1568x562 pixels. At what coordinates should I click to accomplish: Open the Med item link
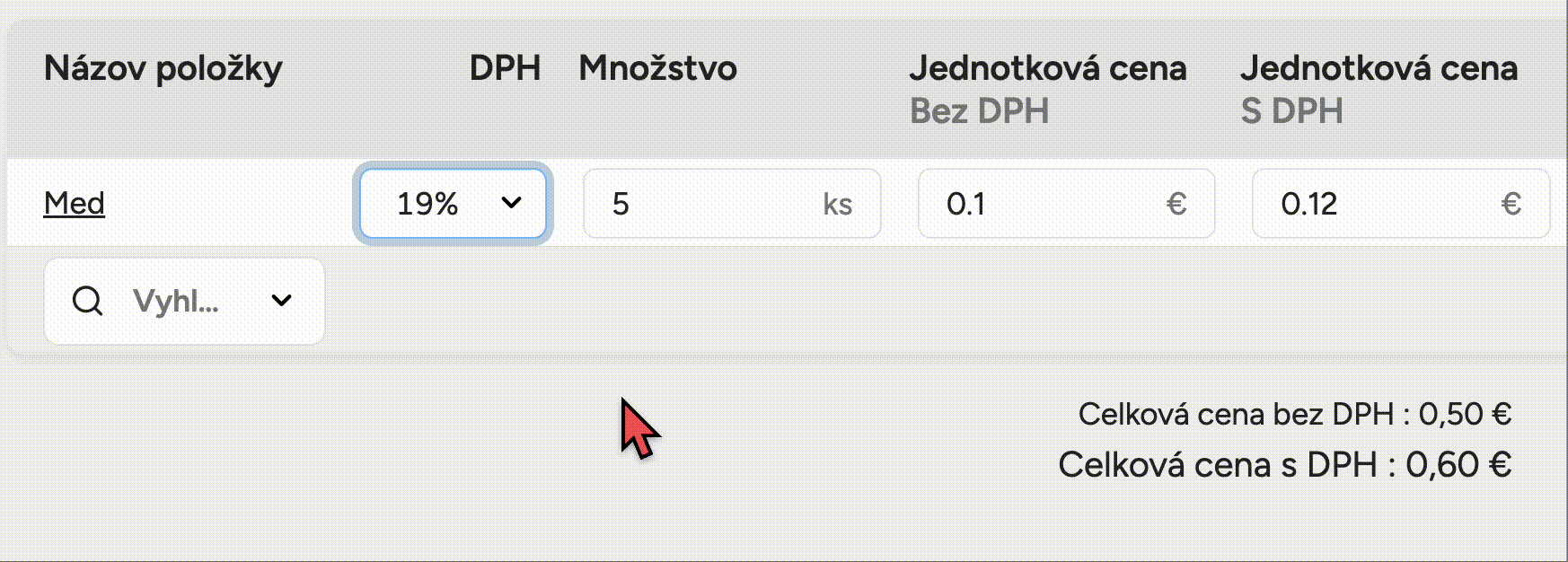click(x=75, y=204)
